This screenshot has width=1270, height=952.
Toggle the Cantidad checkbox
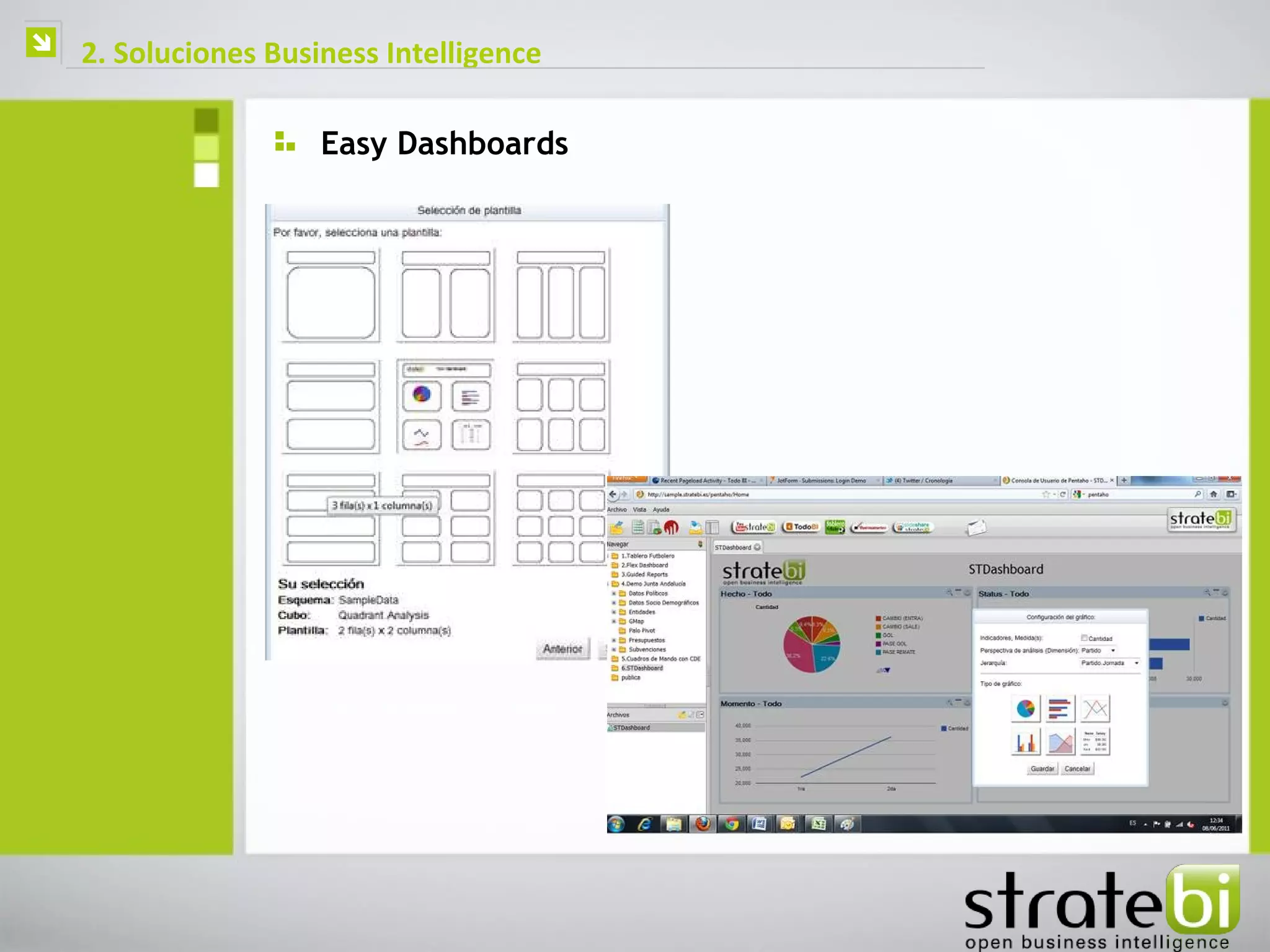pyautogui.click(x=1084, y=638)
